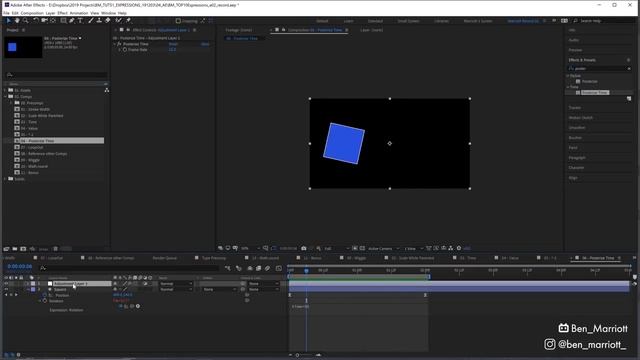The width and height of the screenshot is (640, 360).
Task: Select the Horizontal Type tool
Action: (x=80, y=20)
